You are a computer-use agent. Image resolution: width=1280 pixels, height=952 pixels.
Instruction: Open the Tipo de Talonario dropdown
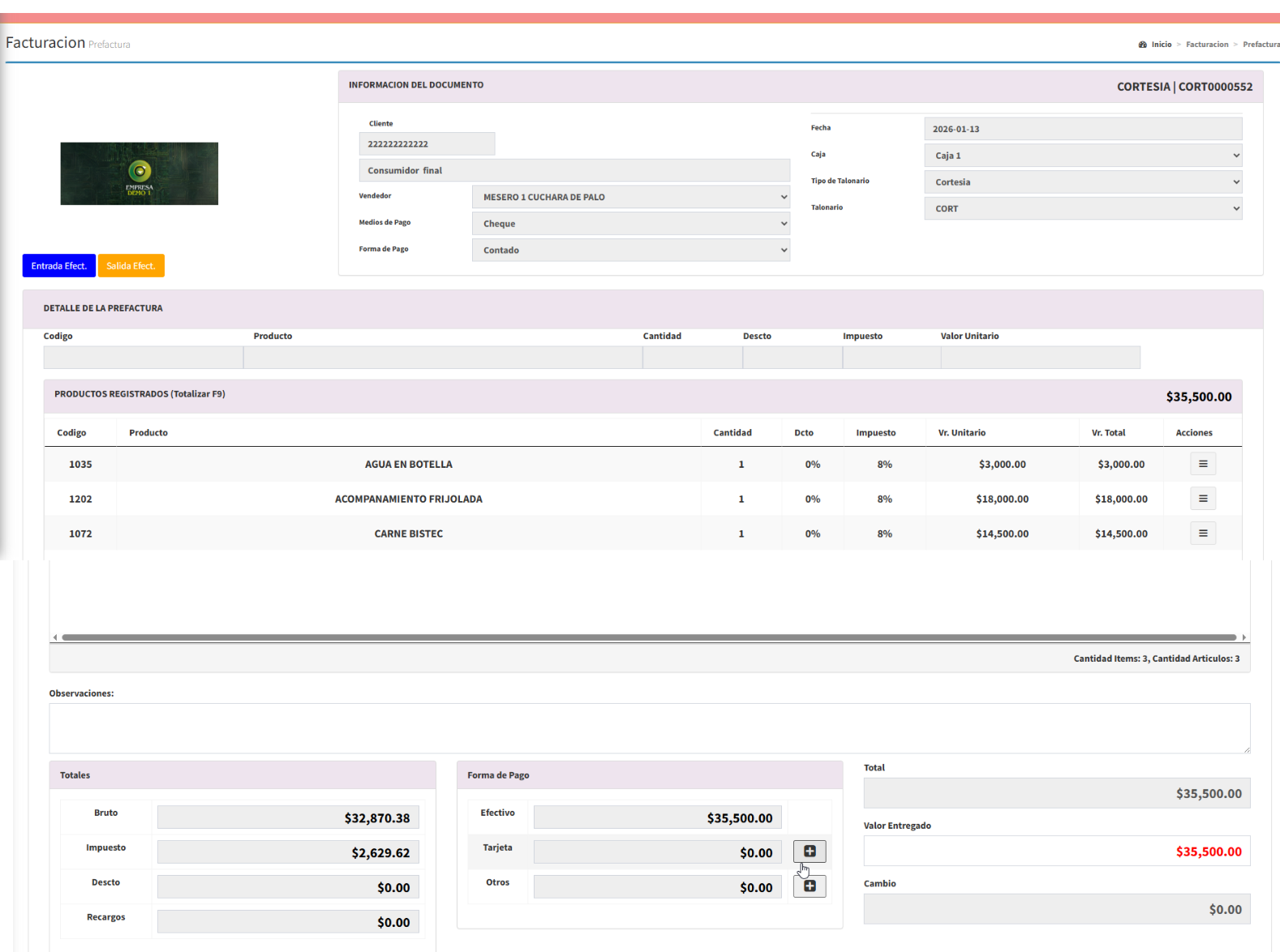[x=1083, y=182]
